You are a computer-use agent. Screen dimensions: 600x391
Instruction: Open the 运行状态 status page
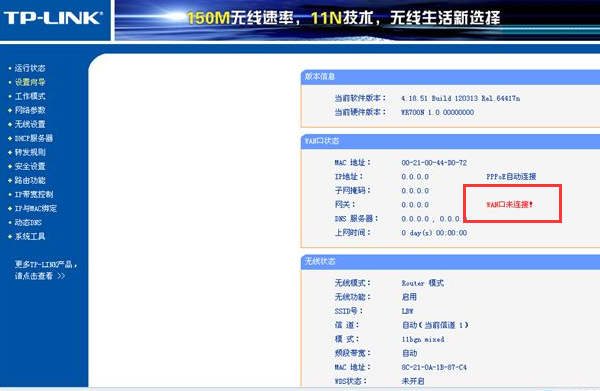(30, 68)
